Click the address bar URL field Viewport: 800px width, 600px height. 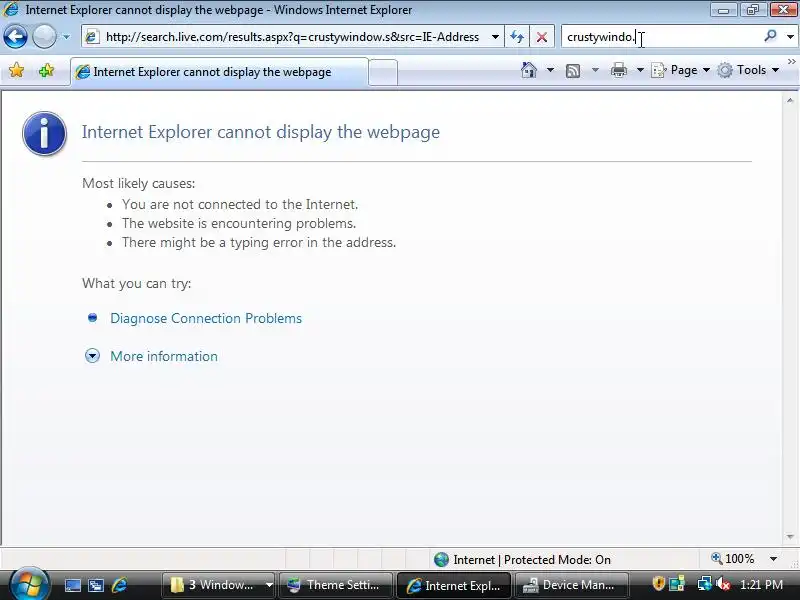pos(292,37)
